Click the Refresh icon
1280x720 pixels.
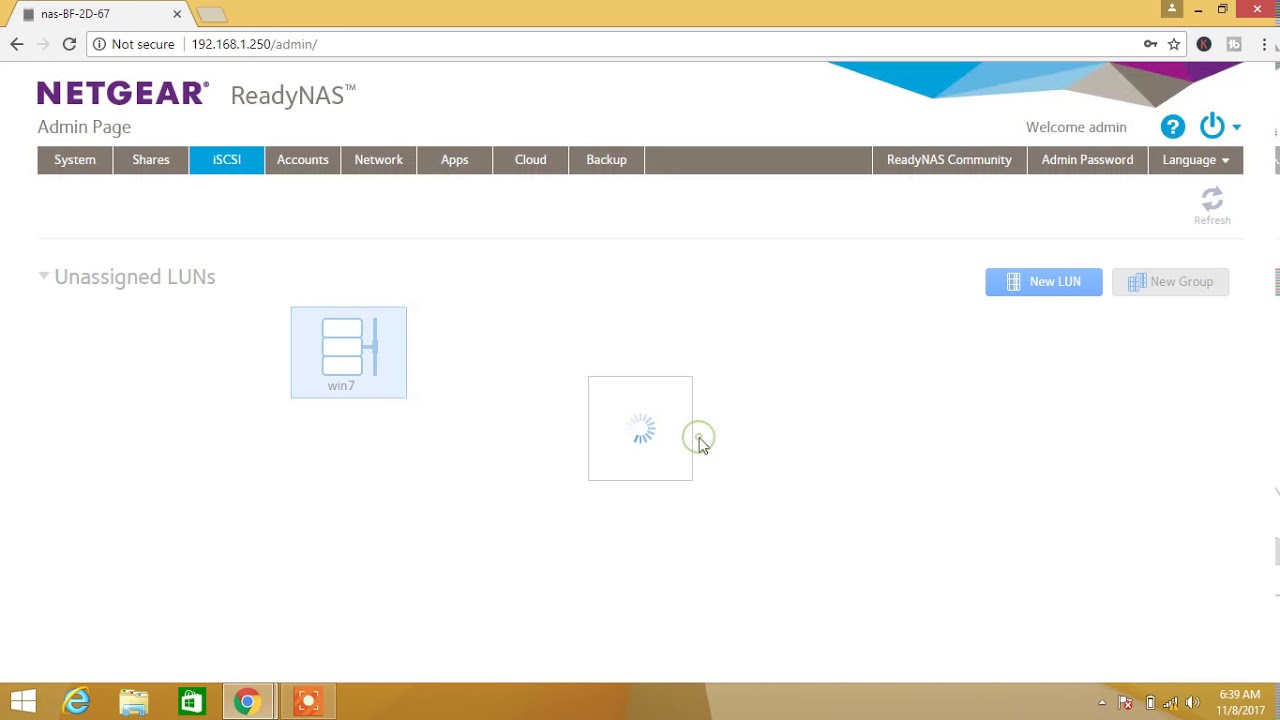[x=1212, y=204]
